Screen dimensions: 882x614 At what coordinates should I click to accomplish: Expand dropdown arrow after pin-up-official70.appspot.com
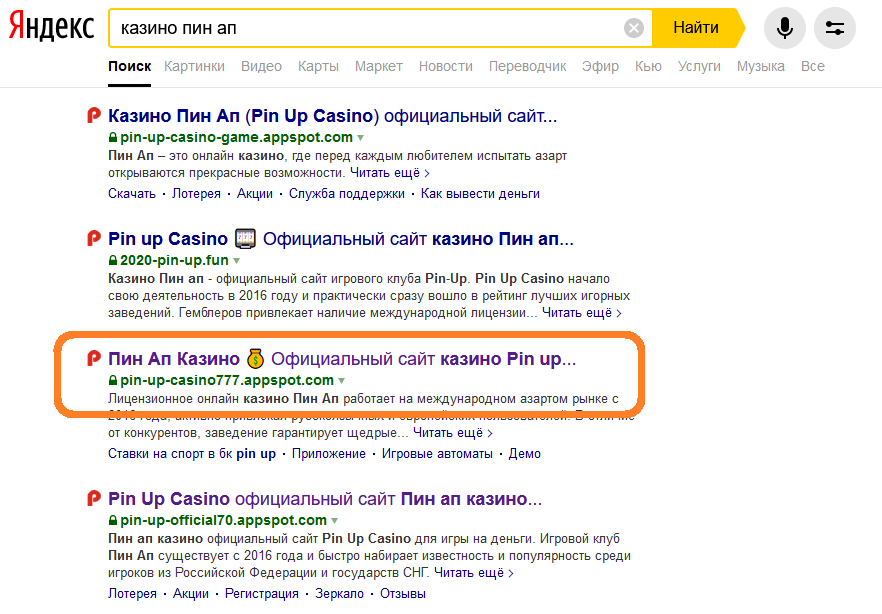(x=334, y=521)
